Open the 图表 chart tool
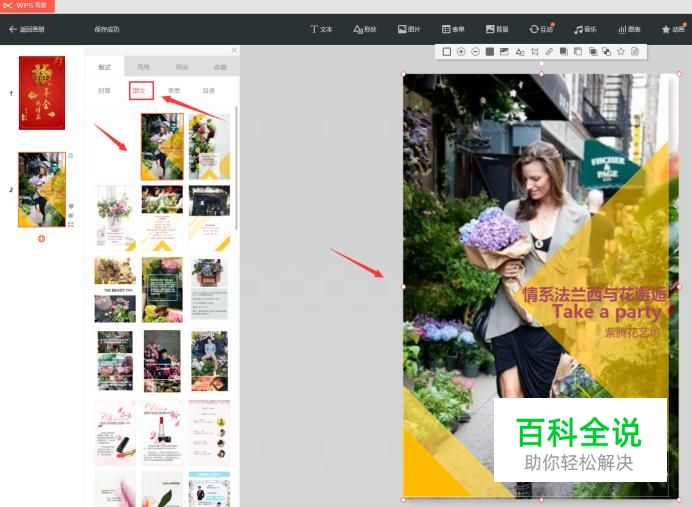 click(x=629, y=29)
